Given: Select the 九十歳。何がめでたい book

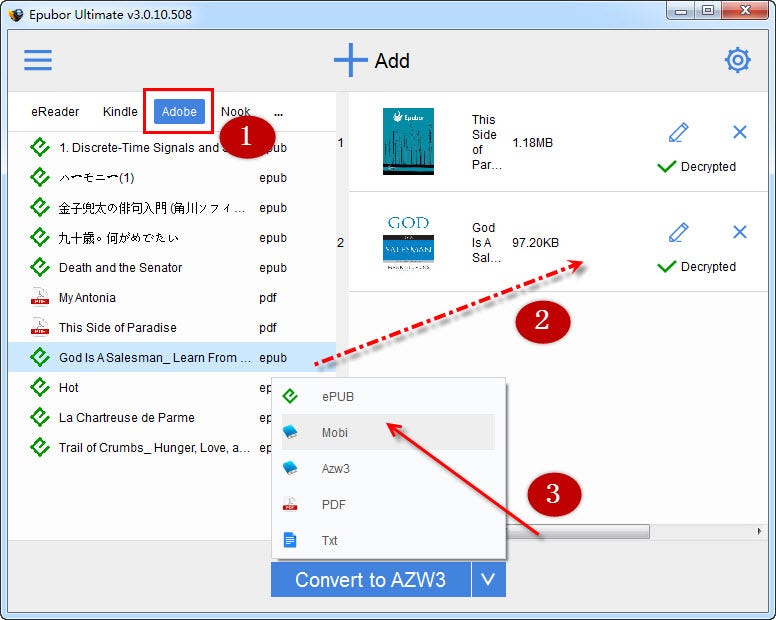Looking at the screenshot, I should (x=172, y=238).
